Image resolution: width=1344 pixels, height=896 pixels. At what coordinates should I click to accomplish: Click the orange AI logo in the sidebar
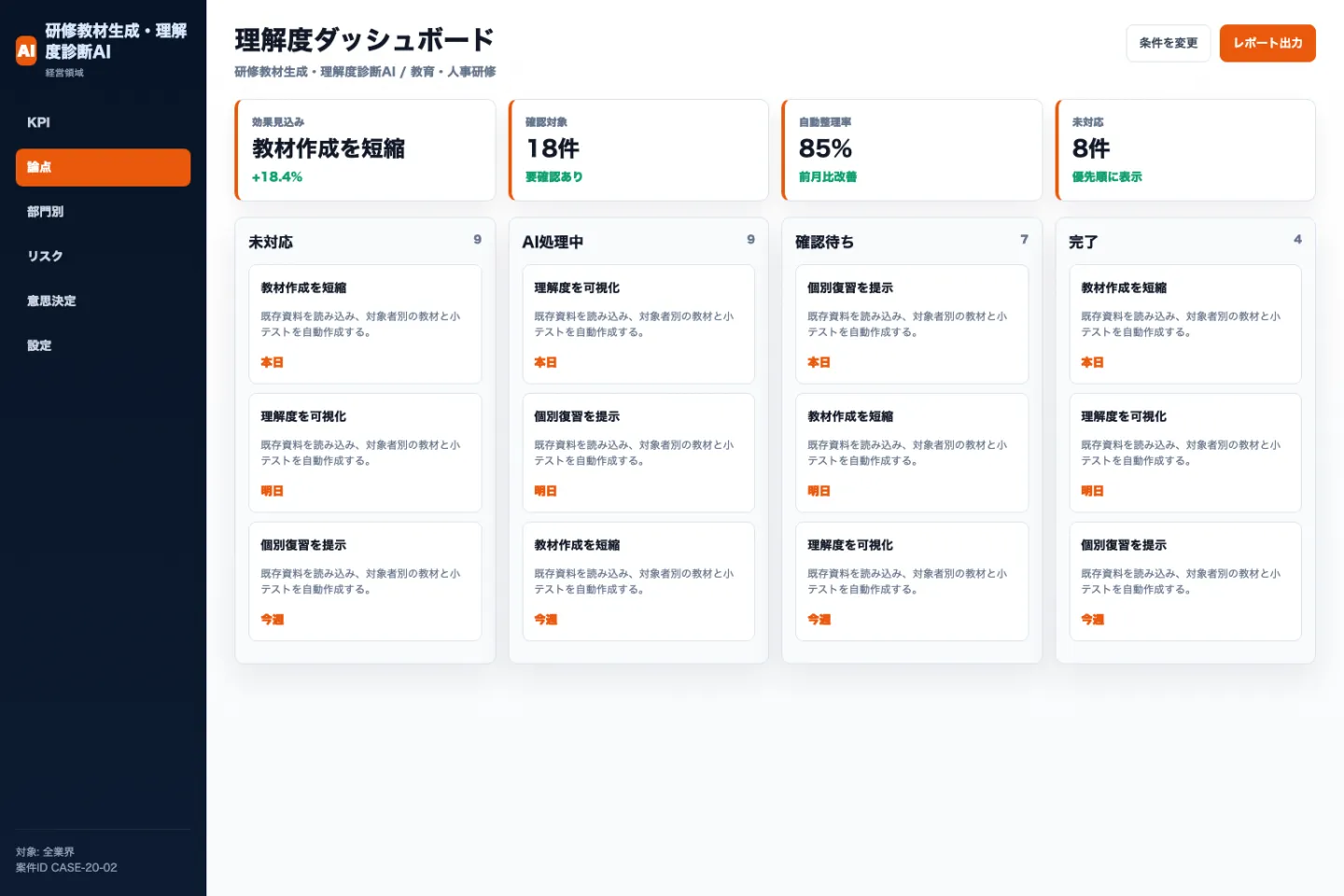tap(26, 50)
